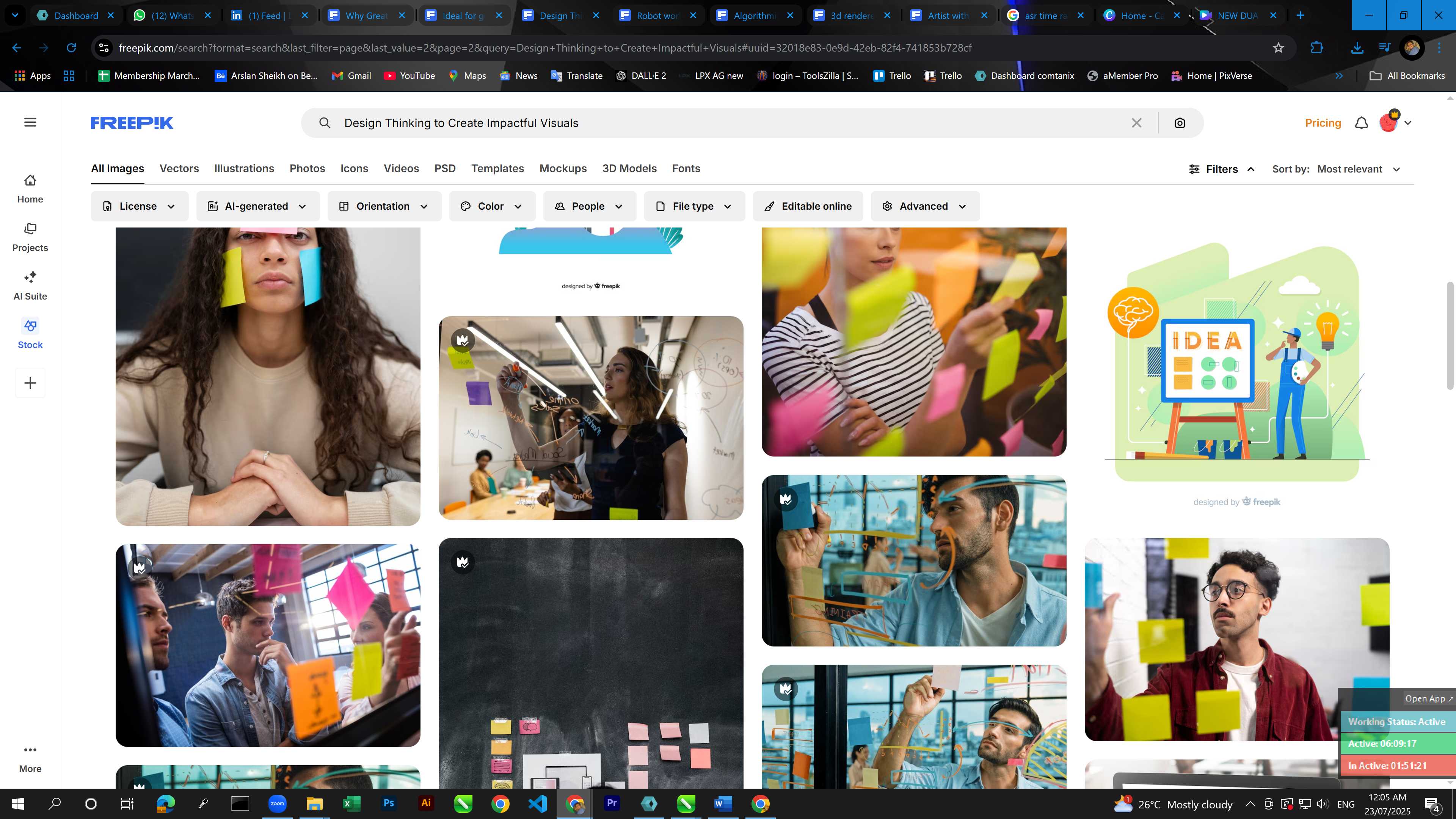
Task: Switch to PSD tab
Action: pos(445,168)
